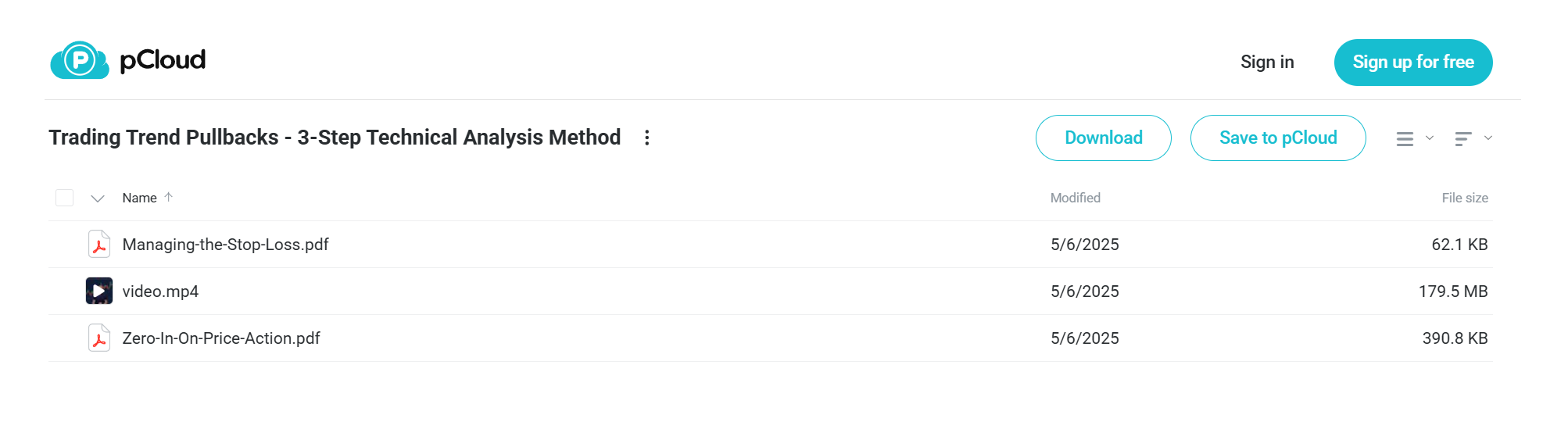Toggle the Name column sort arrow

point(168,198)
